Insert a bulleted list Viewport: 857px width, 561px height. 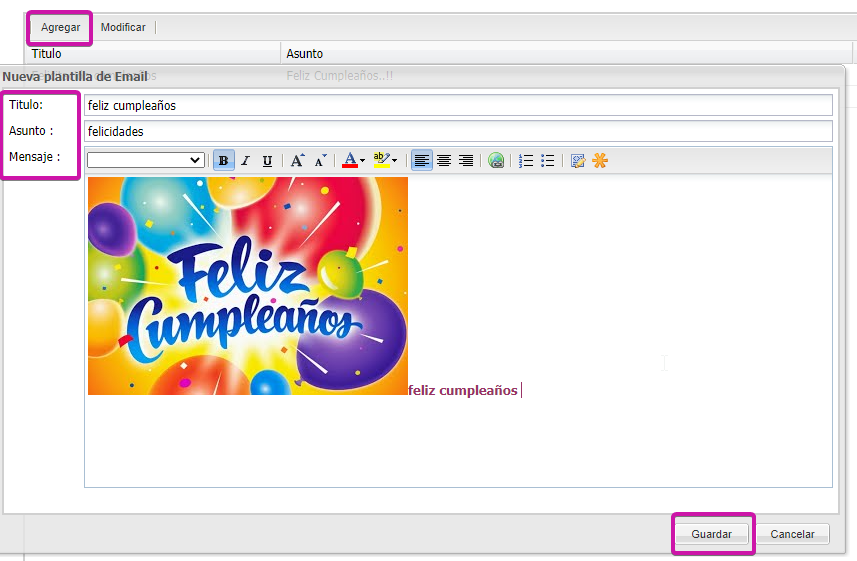click(548, 160)
